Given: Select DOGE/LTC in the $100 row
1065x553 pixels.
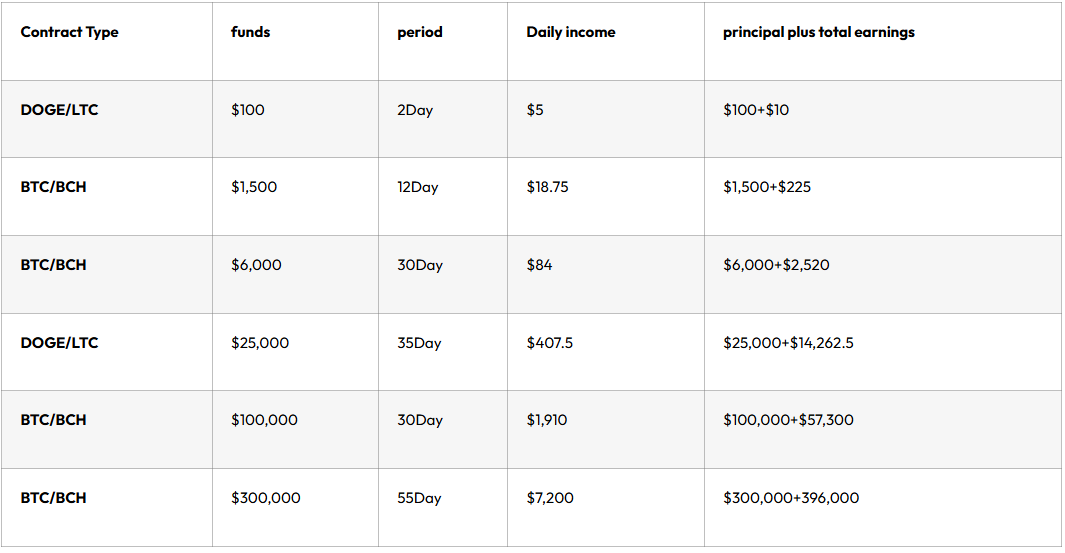Looking at the screenshot, I should [59, 110].
